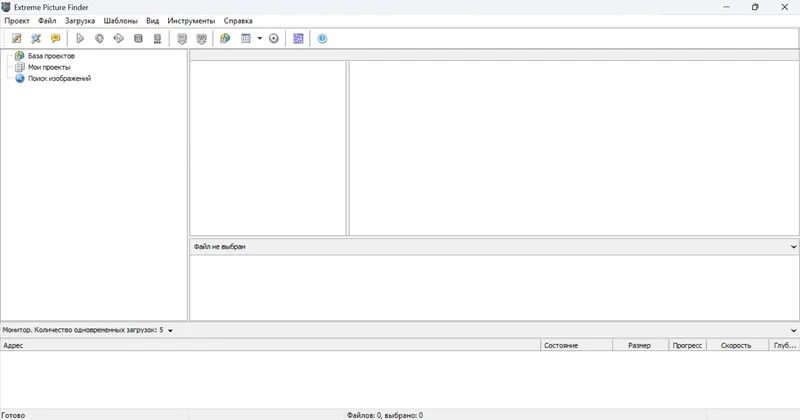800x420 pixels.
Task: Click the Файлов: 0, выбрано: 0 status
Action: [x=385, y=415]
